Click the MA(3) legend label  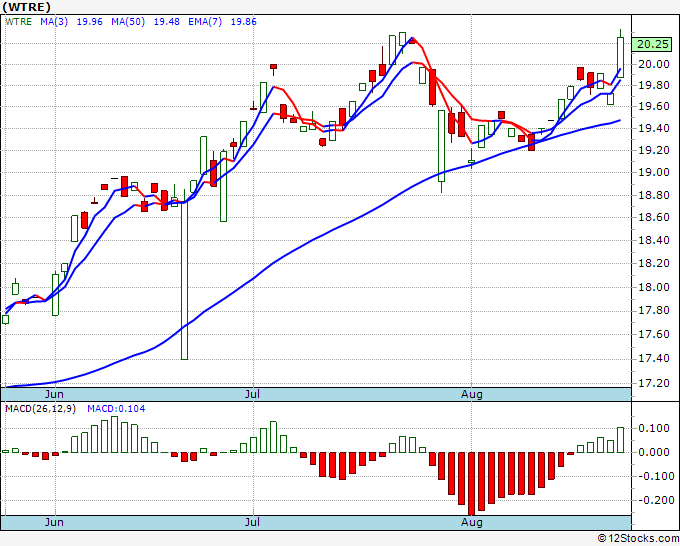coord(54,22)
